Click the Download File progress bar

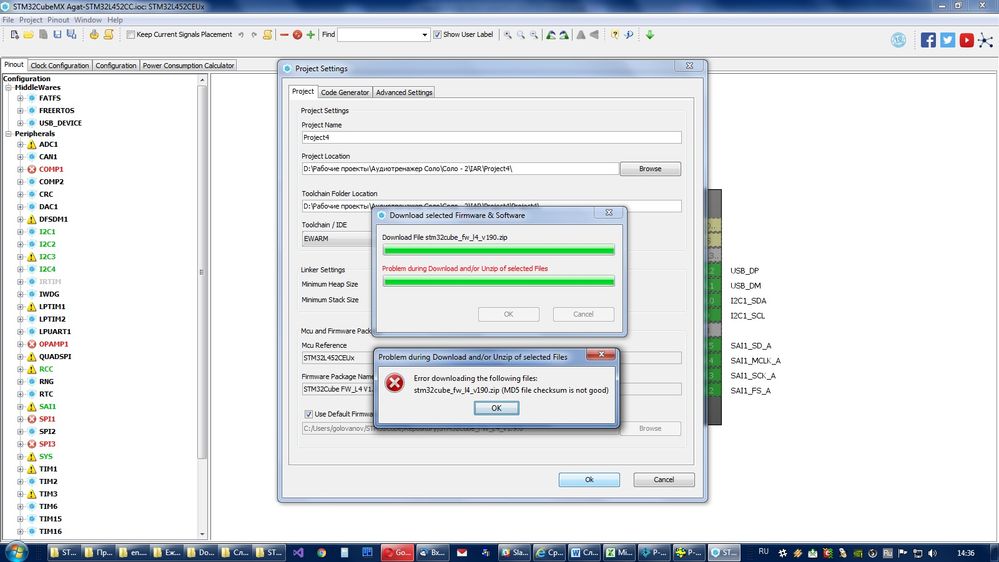[x=498, y=250]
